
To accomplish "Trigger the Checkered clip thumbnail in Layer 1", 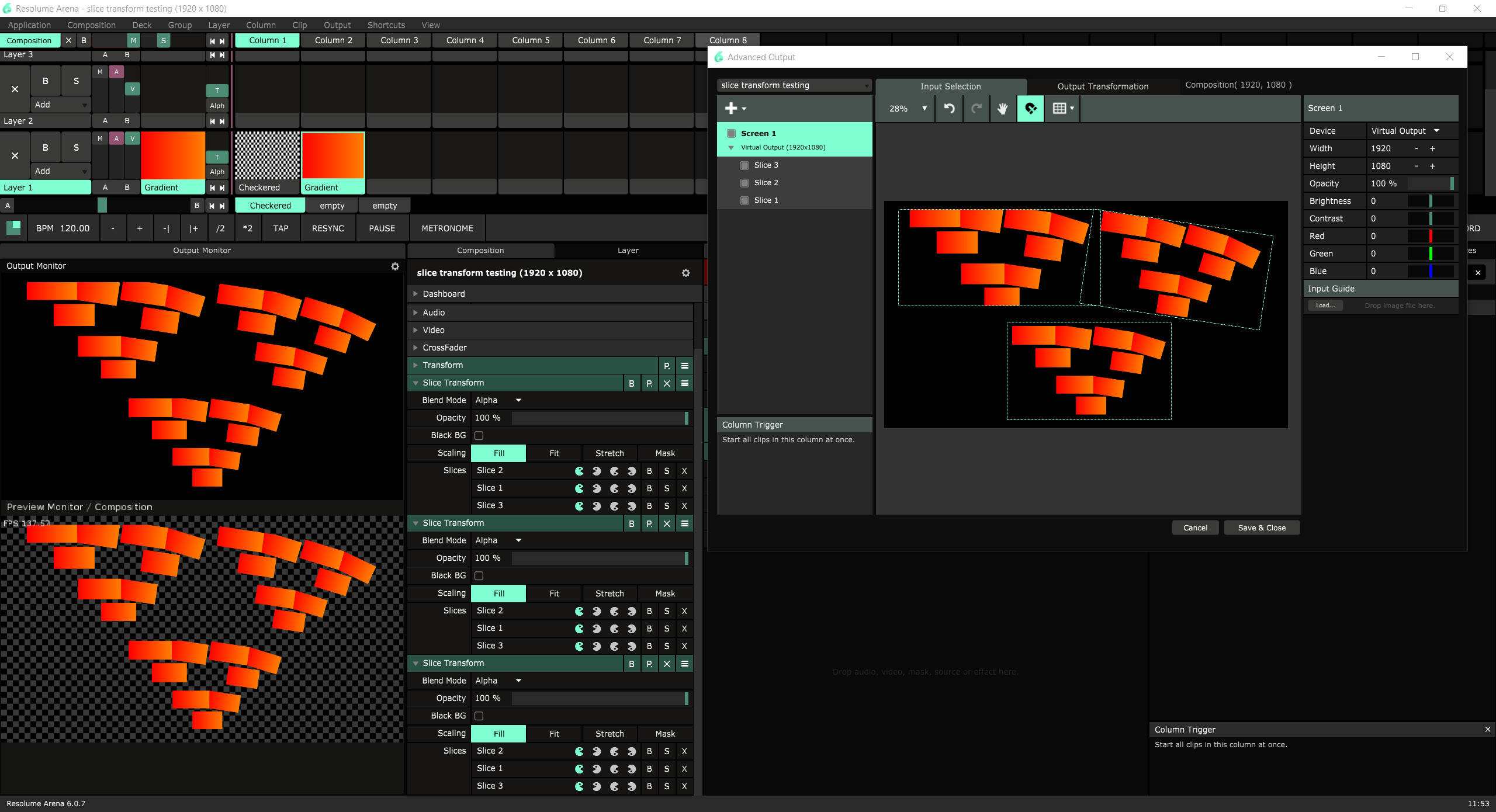I will [267, 155].
